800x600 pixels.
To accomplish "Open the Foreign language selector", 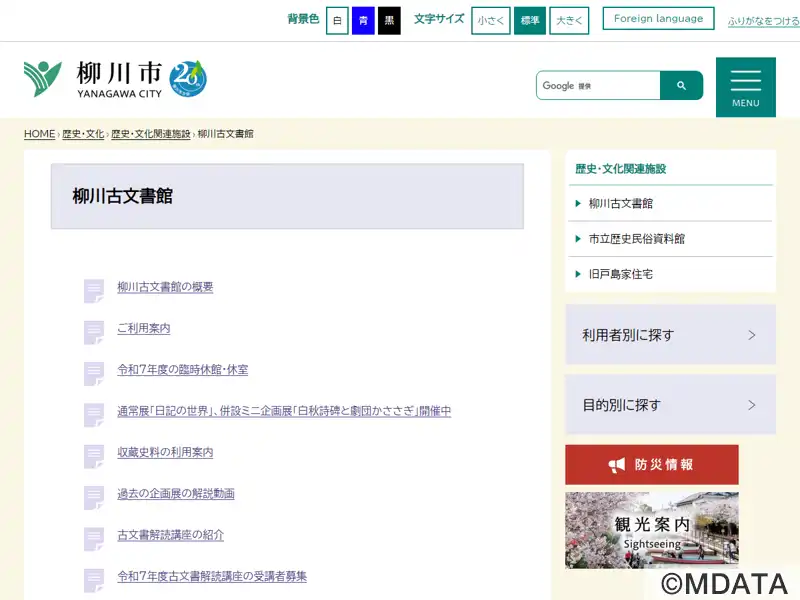I will click(x=658, y=18).
